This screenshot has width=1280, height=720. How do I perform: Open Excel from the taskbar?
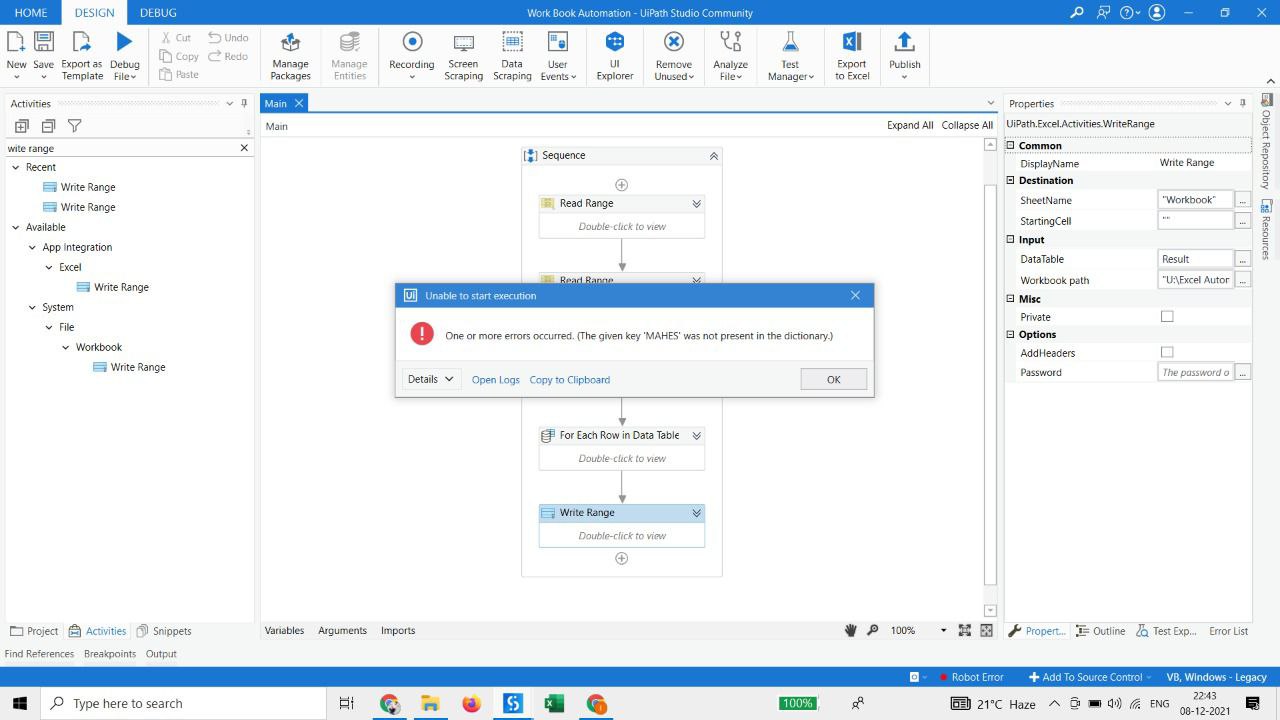tap(554, 703)
